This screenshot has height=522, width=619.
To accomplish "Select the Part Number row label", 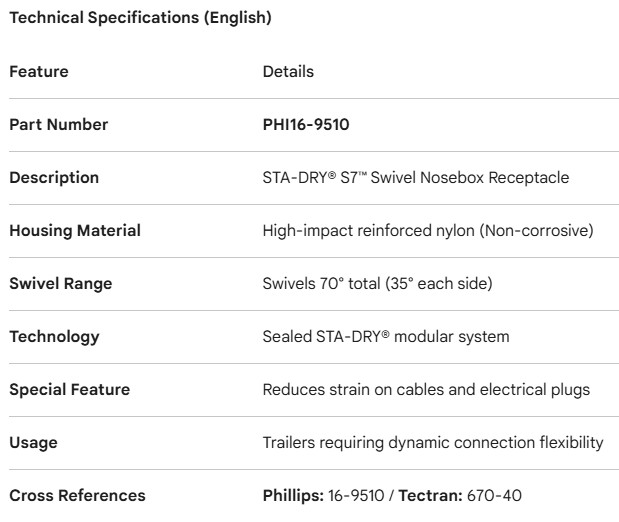I will (x=58, y=125).
